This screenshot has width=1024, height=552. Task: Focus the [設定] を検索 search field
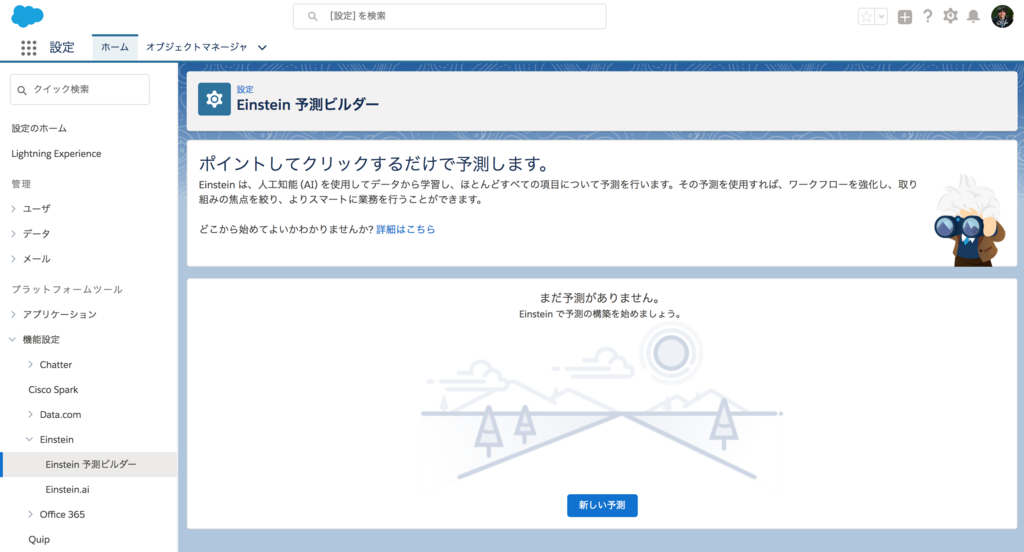pos(449,16)
